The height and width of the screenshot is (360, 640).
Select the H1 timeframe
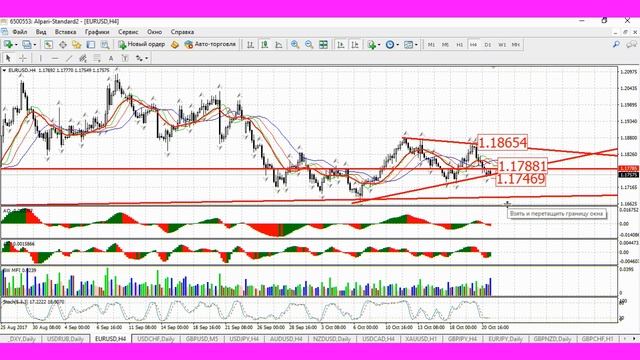[460, 44]
